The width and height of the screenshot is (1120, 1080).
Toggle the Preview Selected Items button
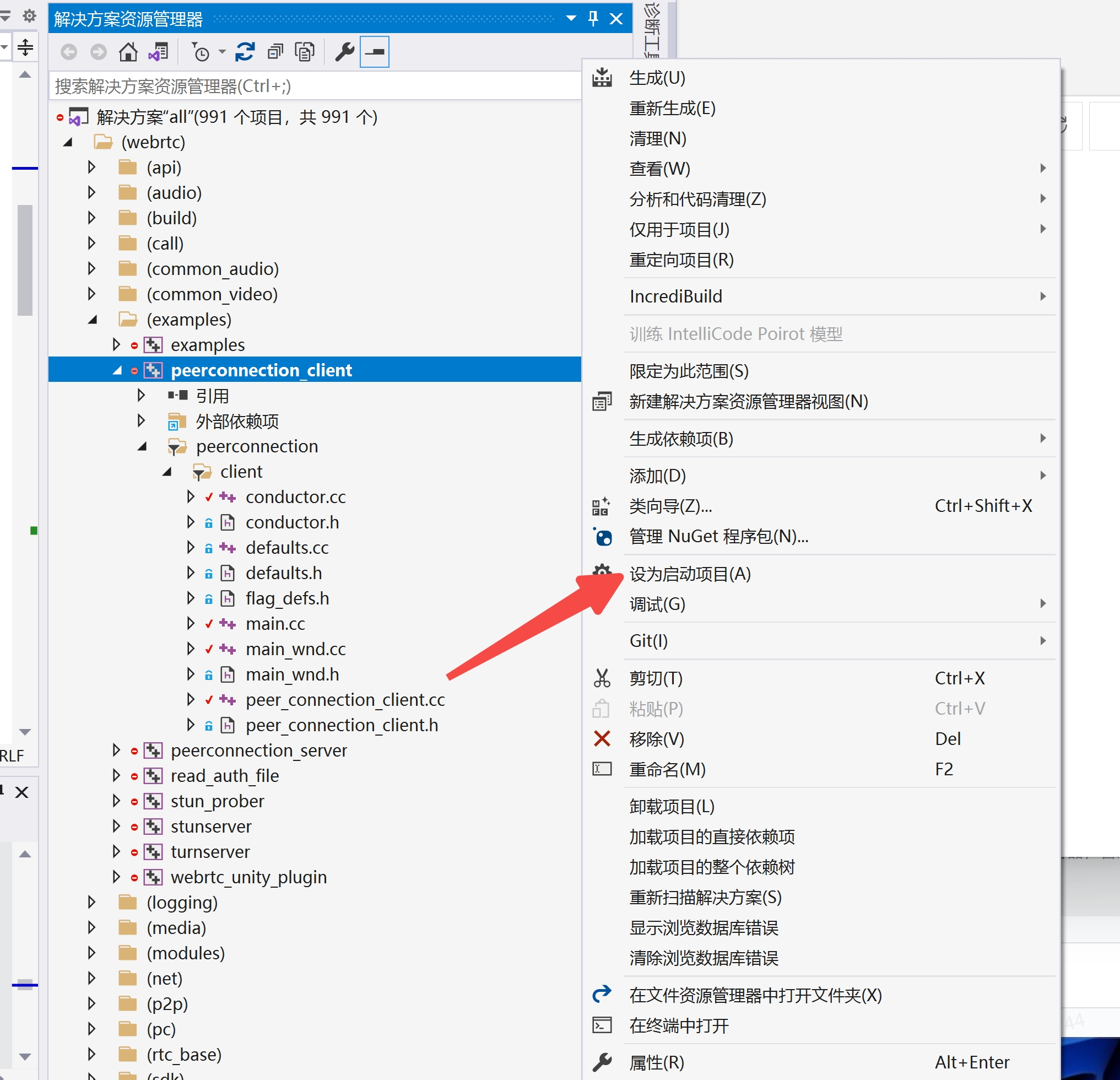click(x=374, y=52)
